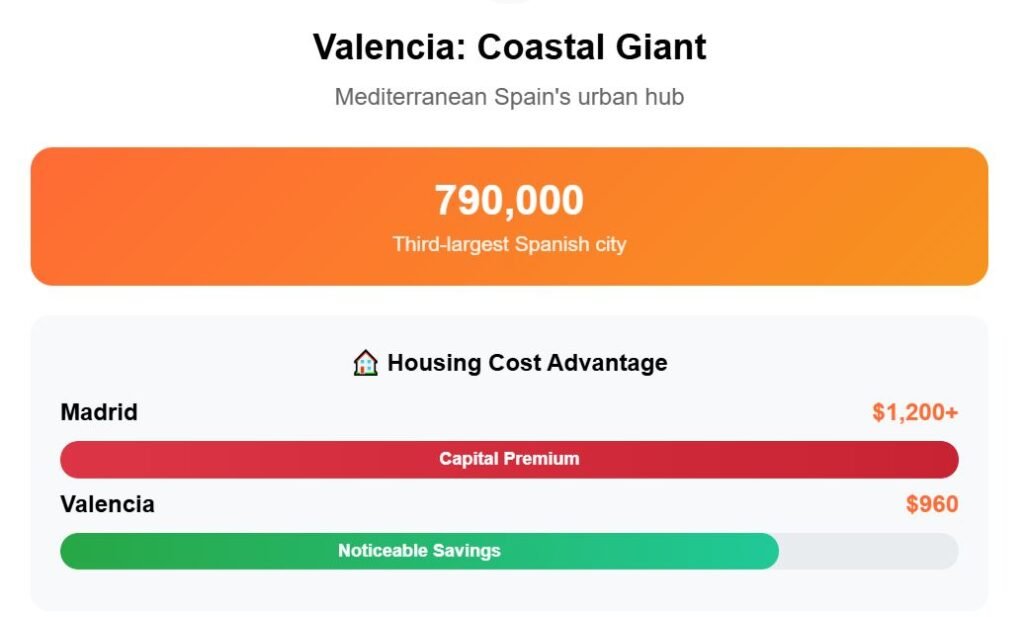The image size is (1024, 617).
Task: Select the Madrid city label
Action: (99, 412)
